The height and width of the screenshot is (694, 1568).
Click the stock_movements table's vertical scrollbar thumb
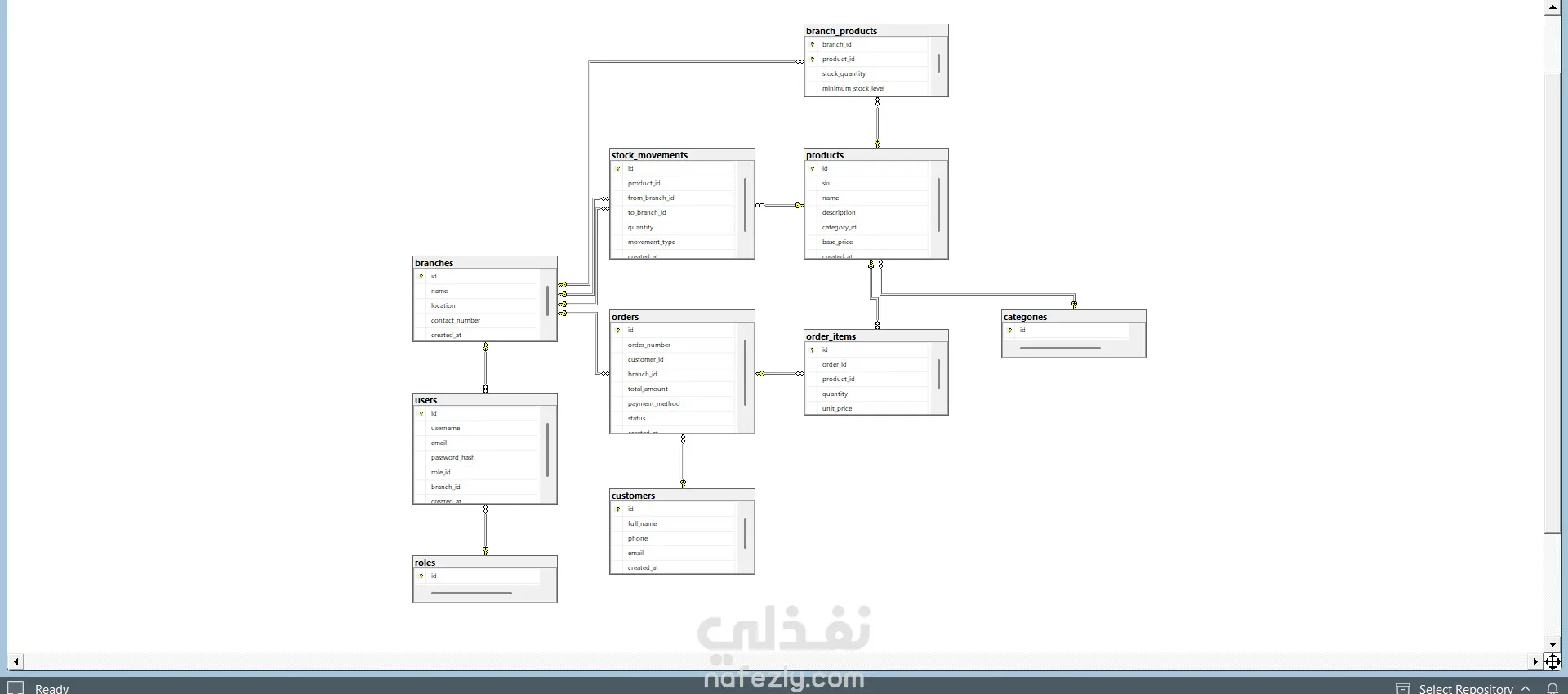(x=745, y=205)
